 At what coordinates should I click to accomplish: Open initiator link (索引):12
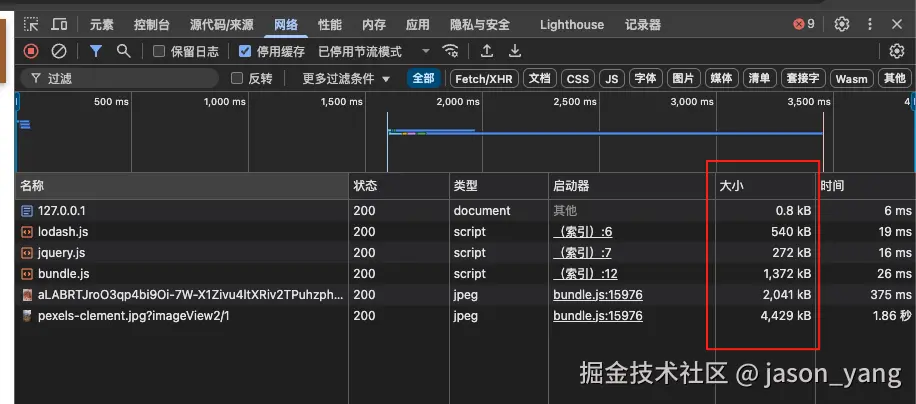click(x=585, y=274)
